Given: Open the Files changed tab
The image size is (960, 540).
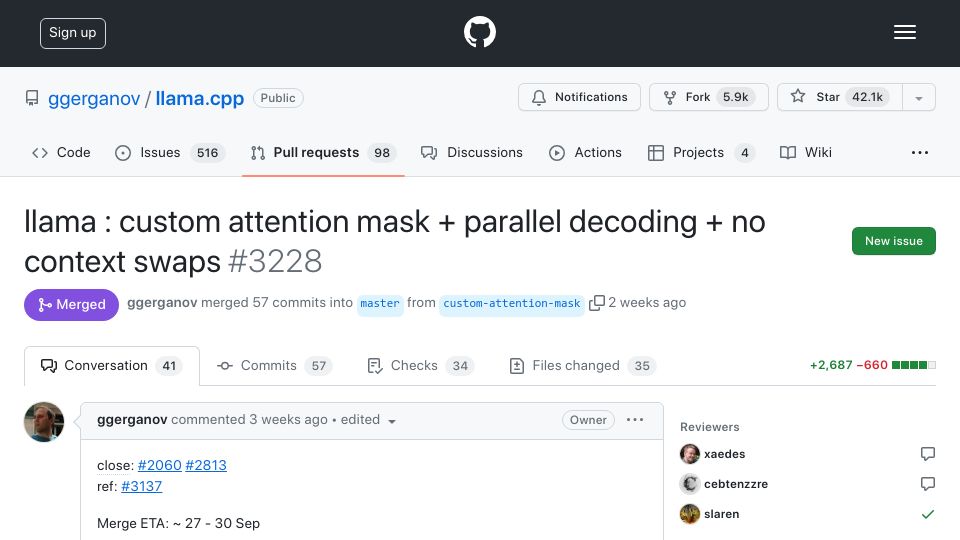Looking at the screenshot, I should pos(582,366).
